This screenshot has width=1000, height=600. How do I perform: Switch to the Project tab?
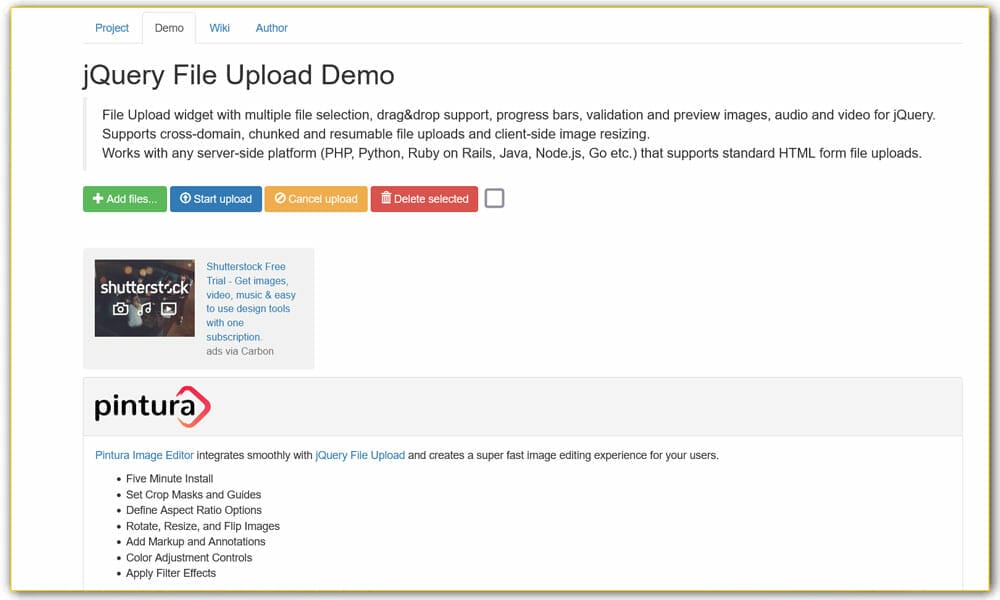[111, 28]
